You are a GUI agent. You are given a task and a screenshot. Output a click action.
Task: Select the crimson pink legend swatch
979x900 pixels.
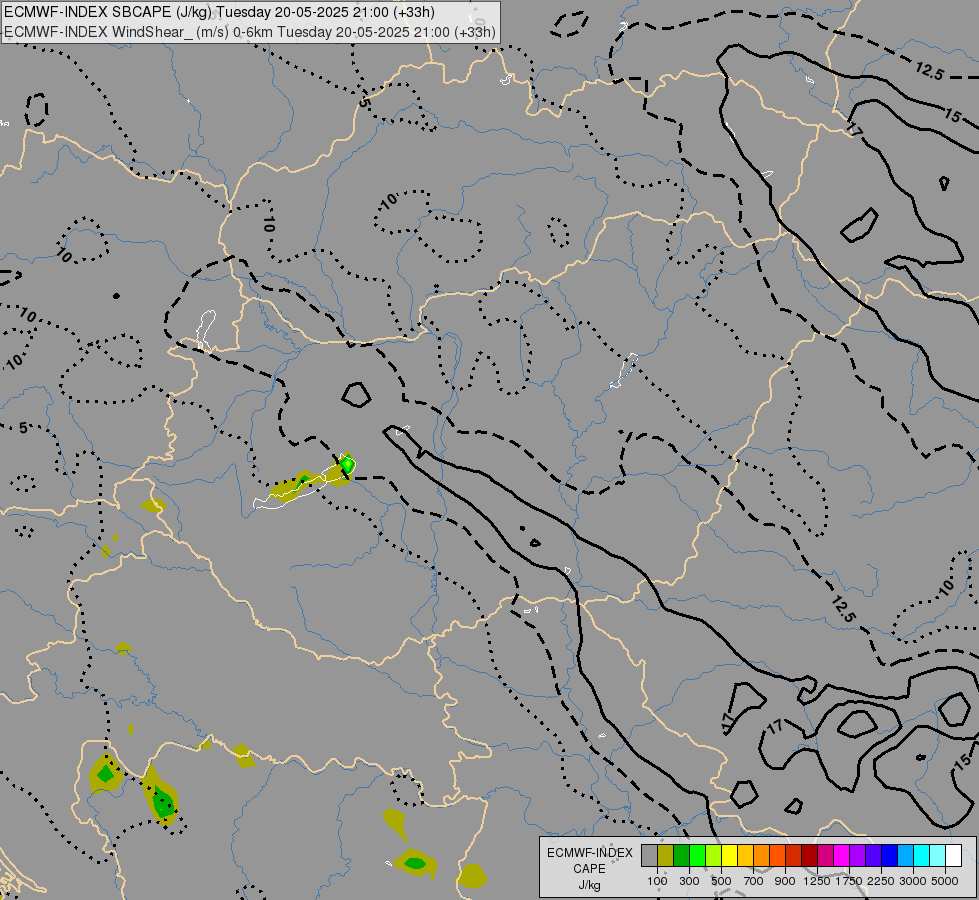point(825,855)
